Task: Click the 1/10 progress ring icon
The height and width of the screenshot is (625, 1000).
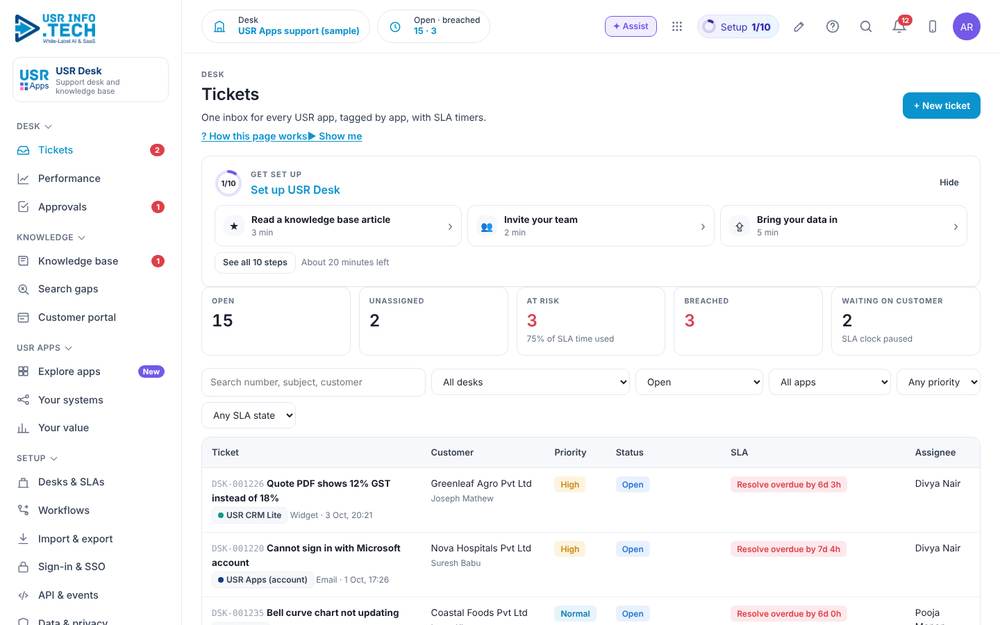Action: pos(228,183)
